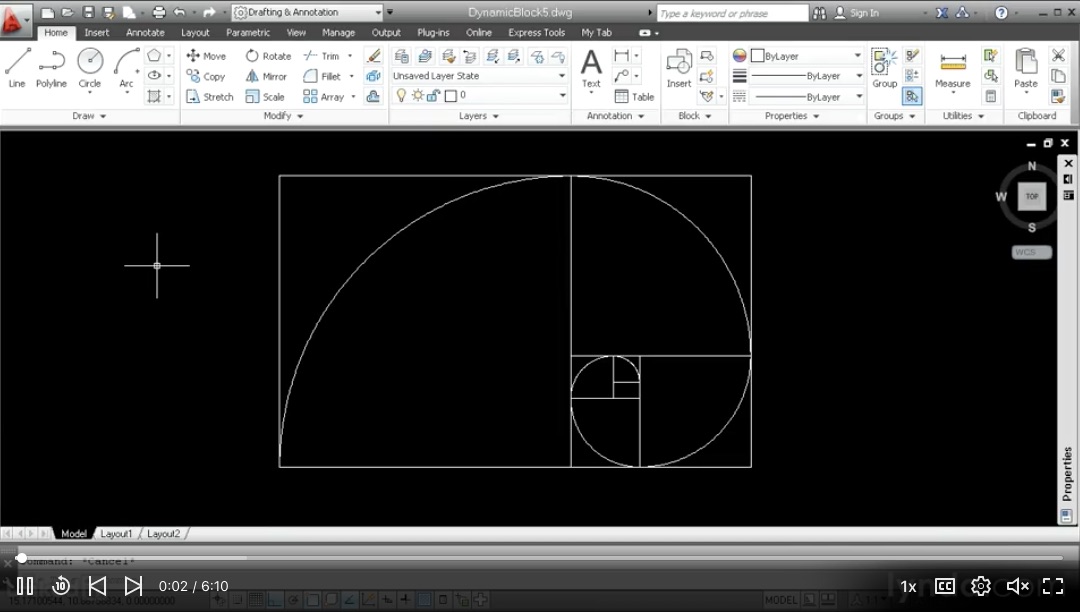
Task: Open object color ByLayer dropdown
Action: (x=807, y=56)
